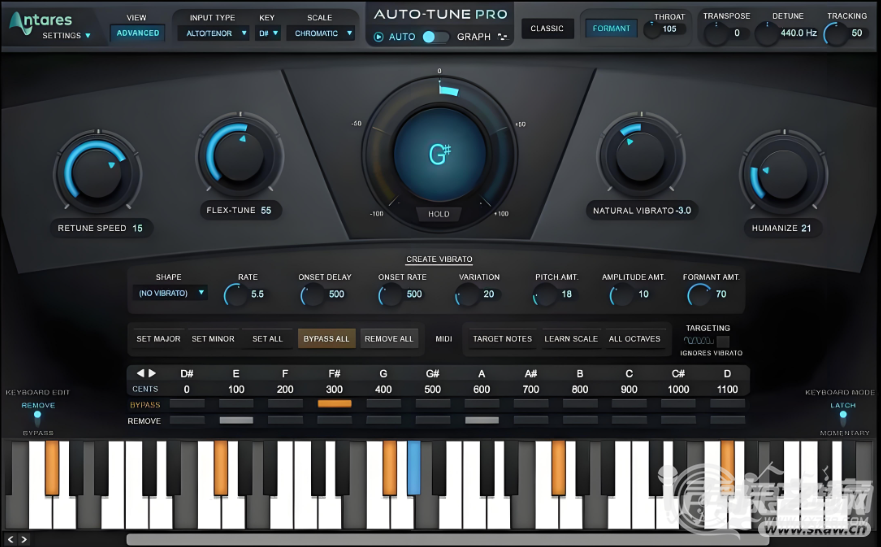Click the Formant Amt knob

click(x=698, y=295)
